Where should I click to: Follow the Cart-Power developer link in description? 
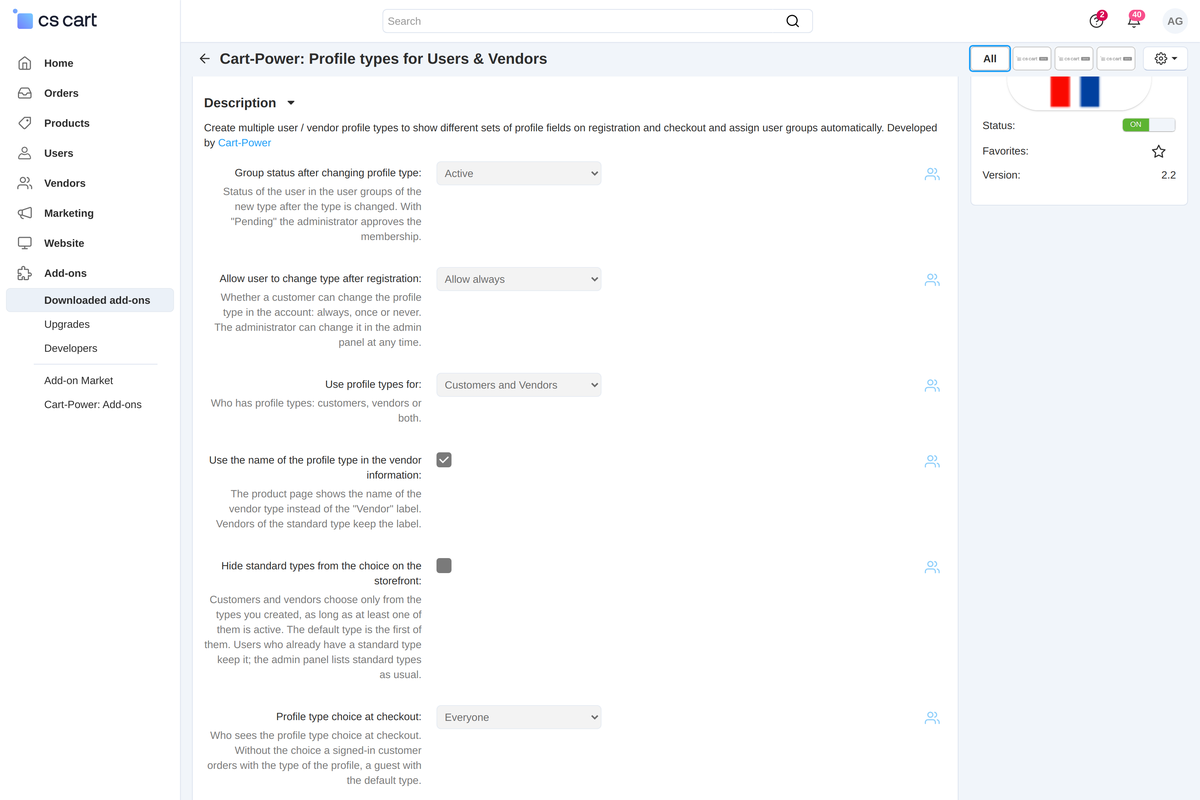point(244,143)
